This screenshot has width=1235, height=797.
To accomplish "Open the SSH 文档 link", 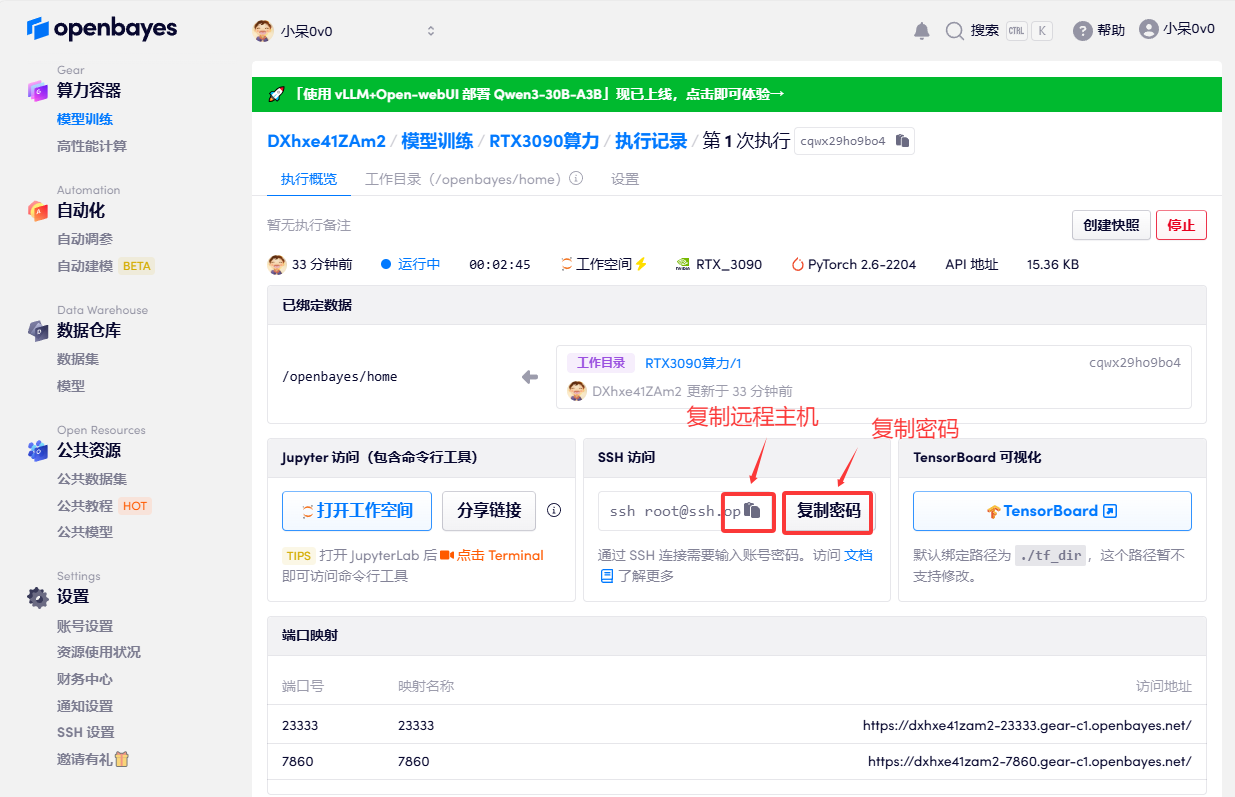I will coord(859,554).
